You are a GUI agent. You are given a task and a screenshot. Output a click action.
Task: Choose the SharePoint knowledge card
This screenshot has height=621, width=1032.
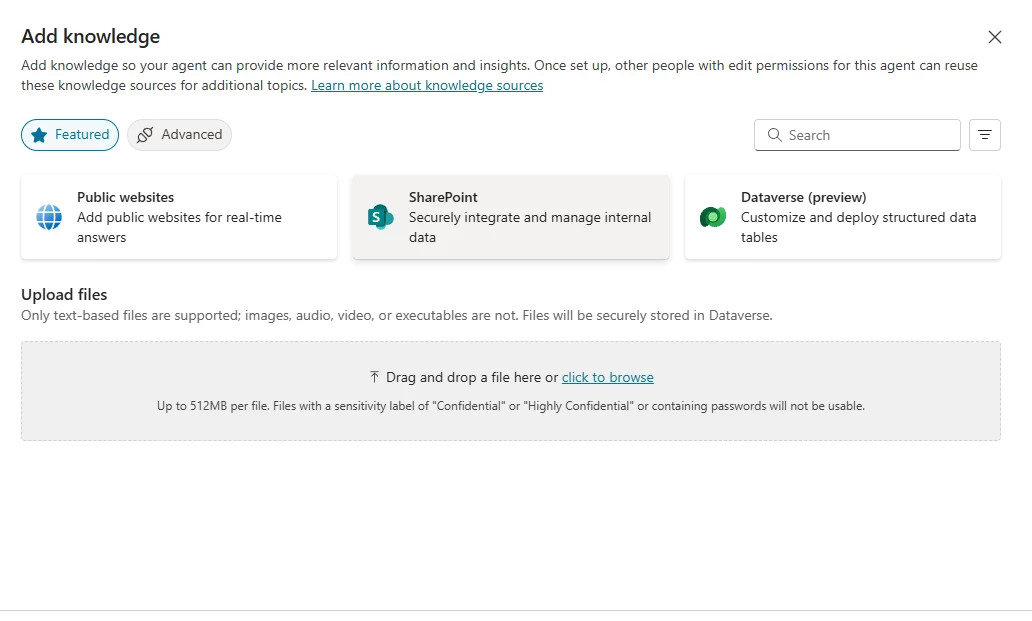click(x=511, y=217)
